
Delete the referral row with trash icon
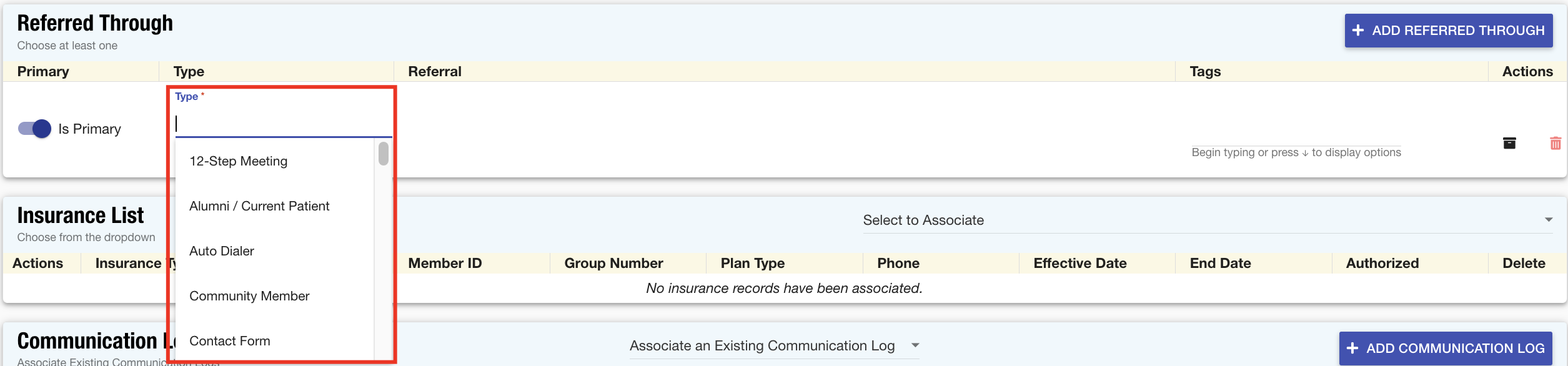1555,143
